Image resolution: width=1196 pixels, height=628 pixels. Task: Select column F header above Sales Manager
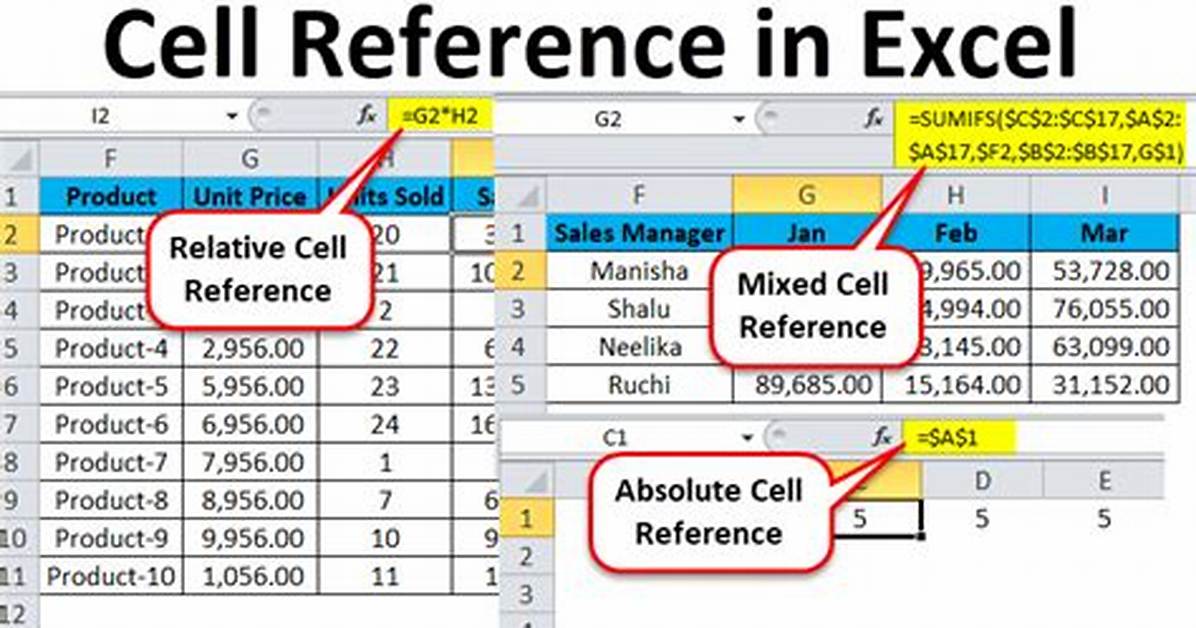tap(639, 196)
